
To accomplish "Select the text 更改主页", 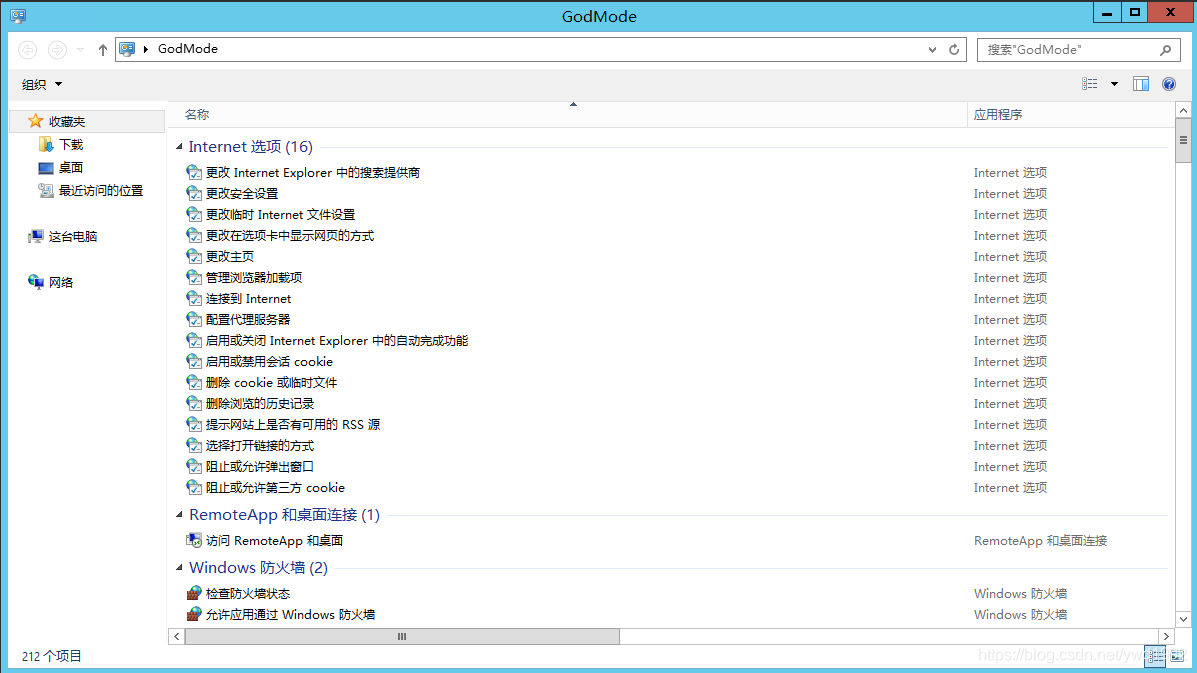I will (x=230, y=256).
